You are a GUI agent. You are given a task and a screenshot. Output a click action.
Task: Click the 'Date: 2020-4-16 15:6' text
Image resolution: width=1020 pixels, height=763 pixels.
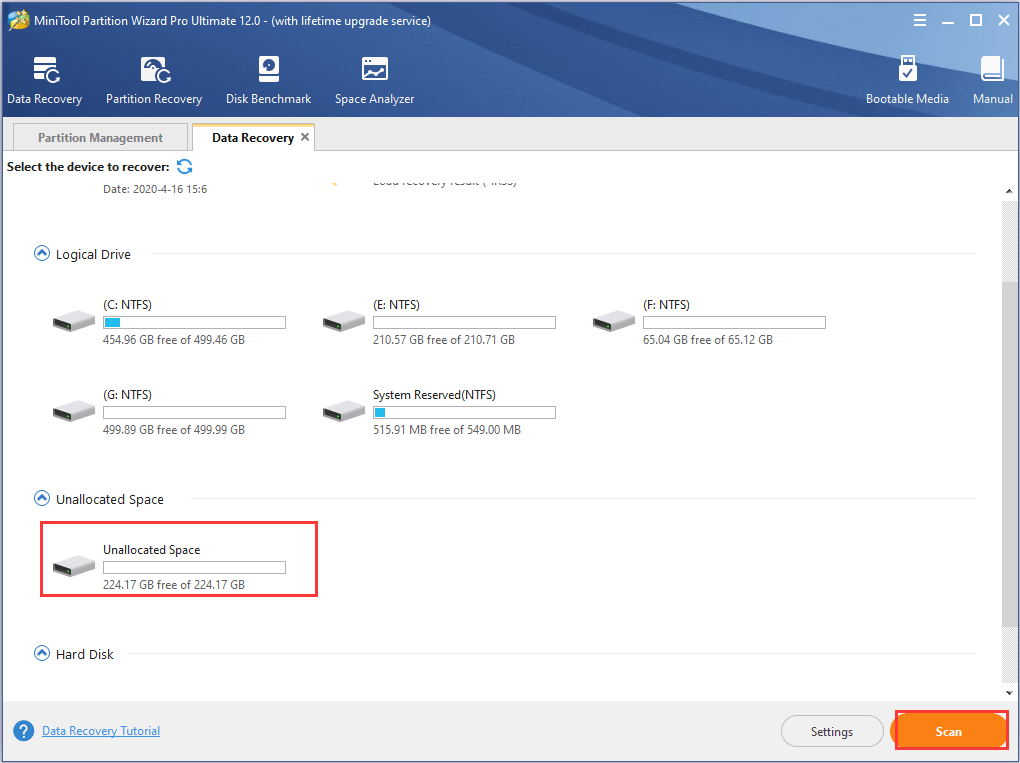coord(155,189)
